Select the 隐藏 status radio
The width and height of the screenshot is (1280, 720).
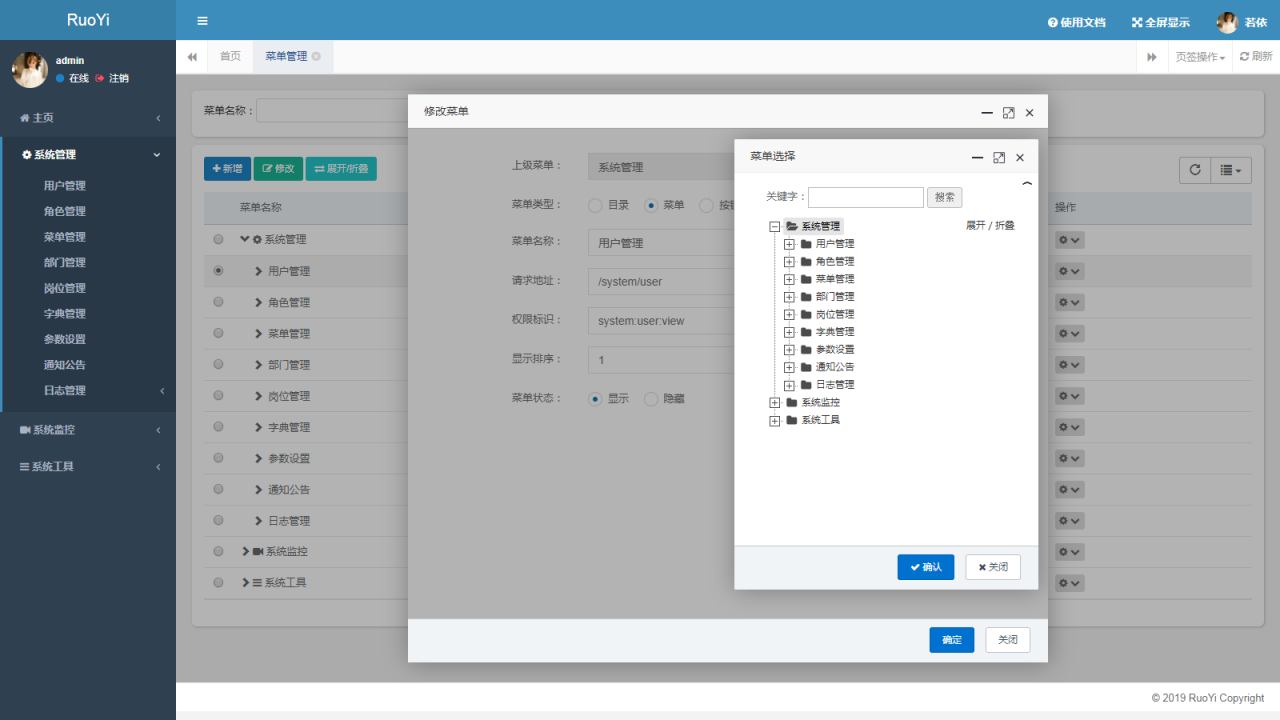(x=651, y=398)
